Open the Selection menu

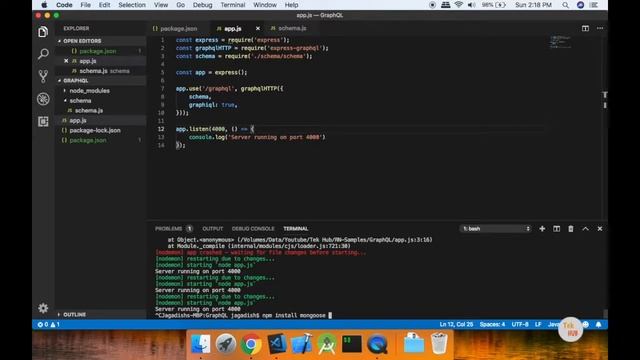132,5
